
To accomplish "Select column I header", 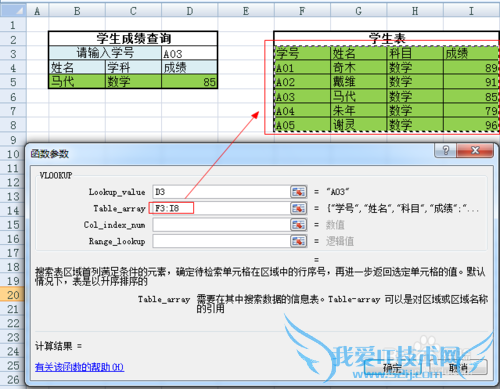I will click(471, 11).
